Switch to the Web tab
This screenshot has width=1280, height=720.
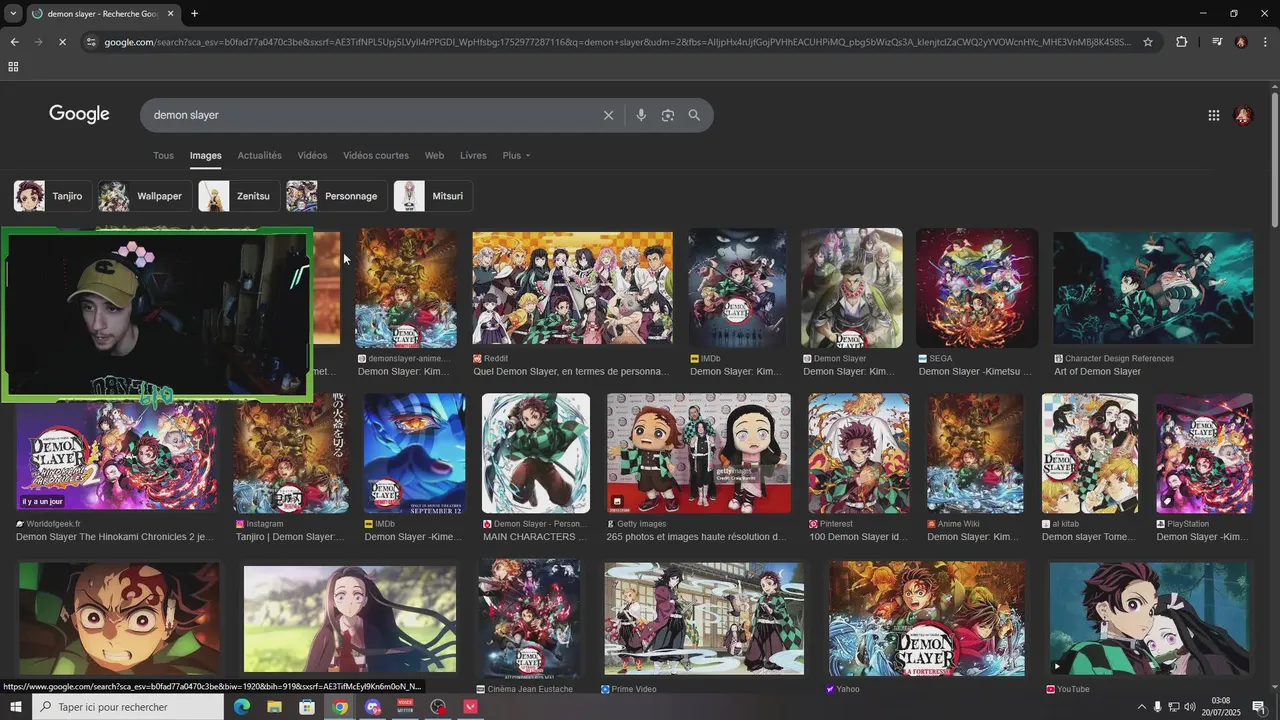tap(434, 156)
